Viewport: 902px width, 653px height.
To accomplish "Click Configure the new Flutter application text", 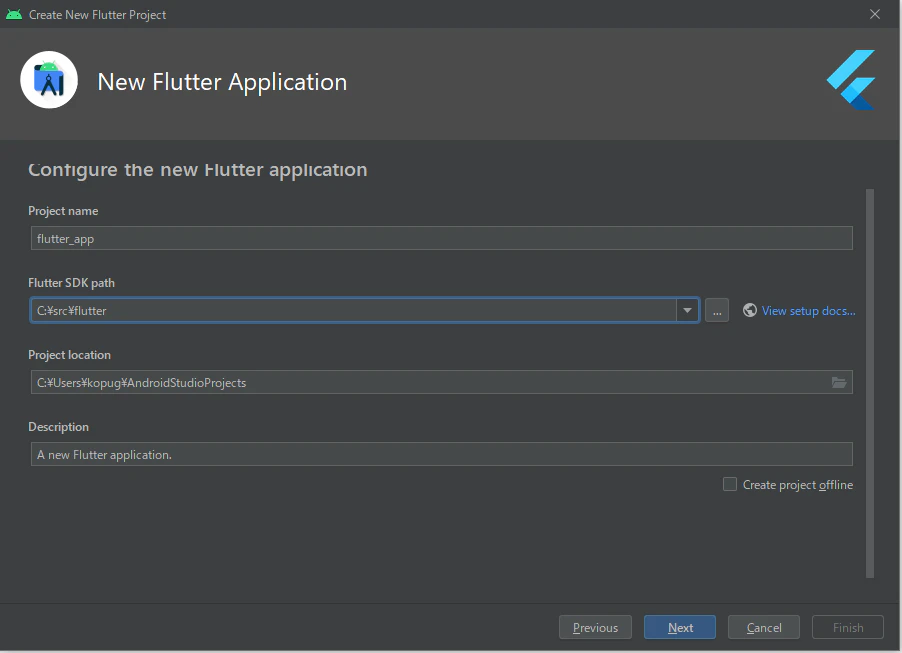I will (x=198, y=170).
